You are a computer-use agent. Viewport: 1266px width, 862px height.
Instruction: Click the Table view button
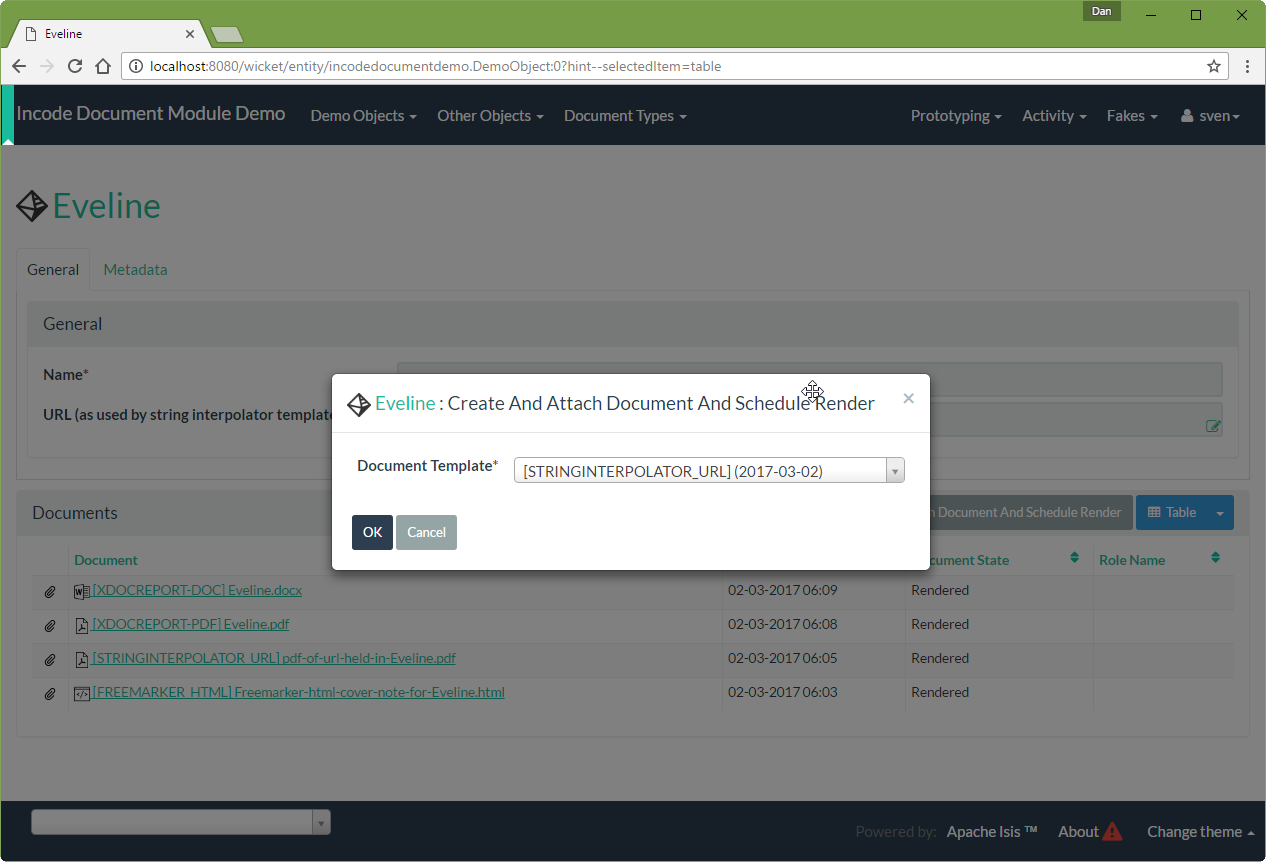click(x=1172, y=513)
